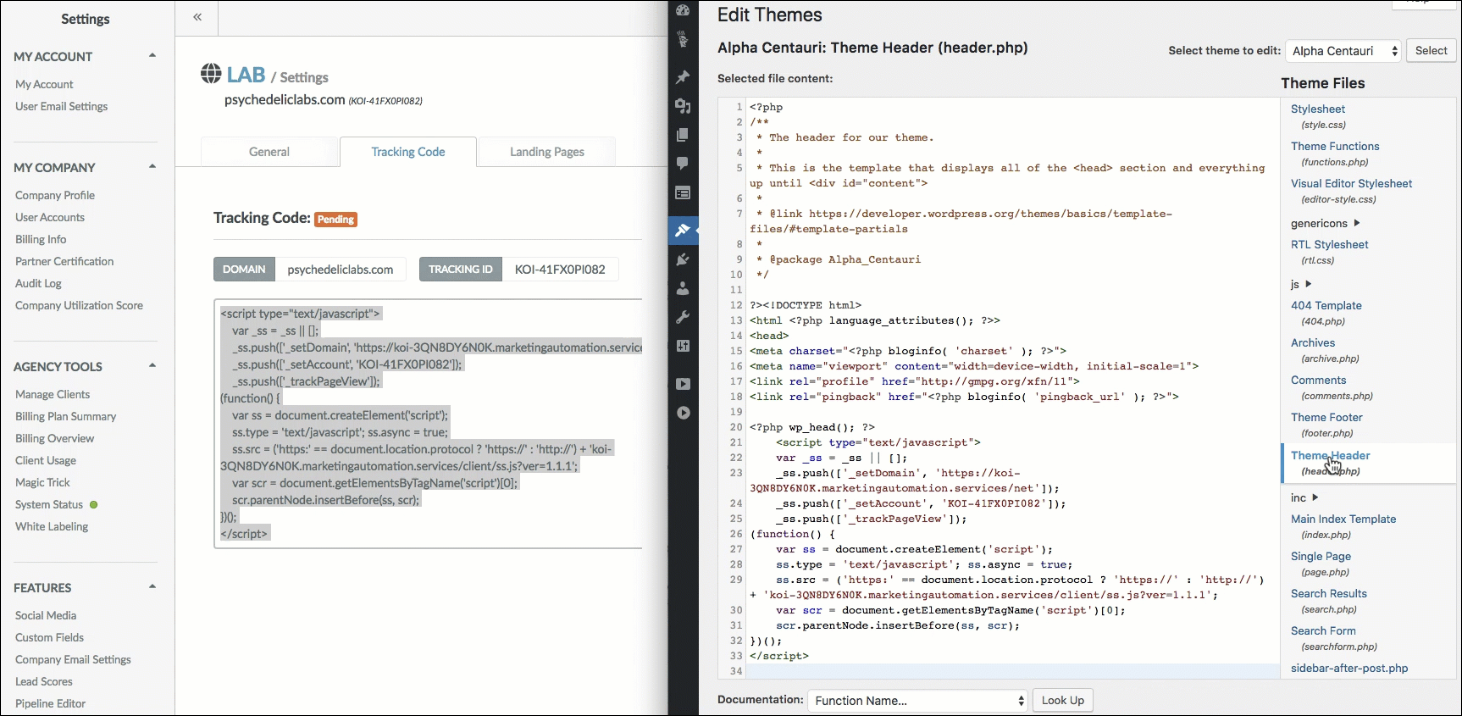Click the green System Status indicator dot
Image resolution: width=1462 pixels, height=716 pixels.
pos(94,505)
